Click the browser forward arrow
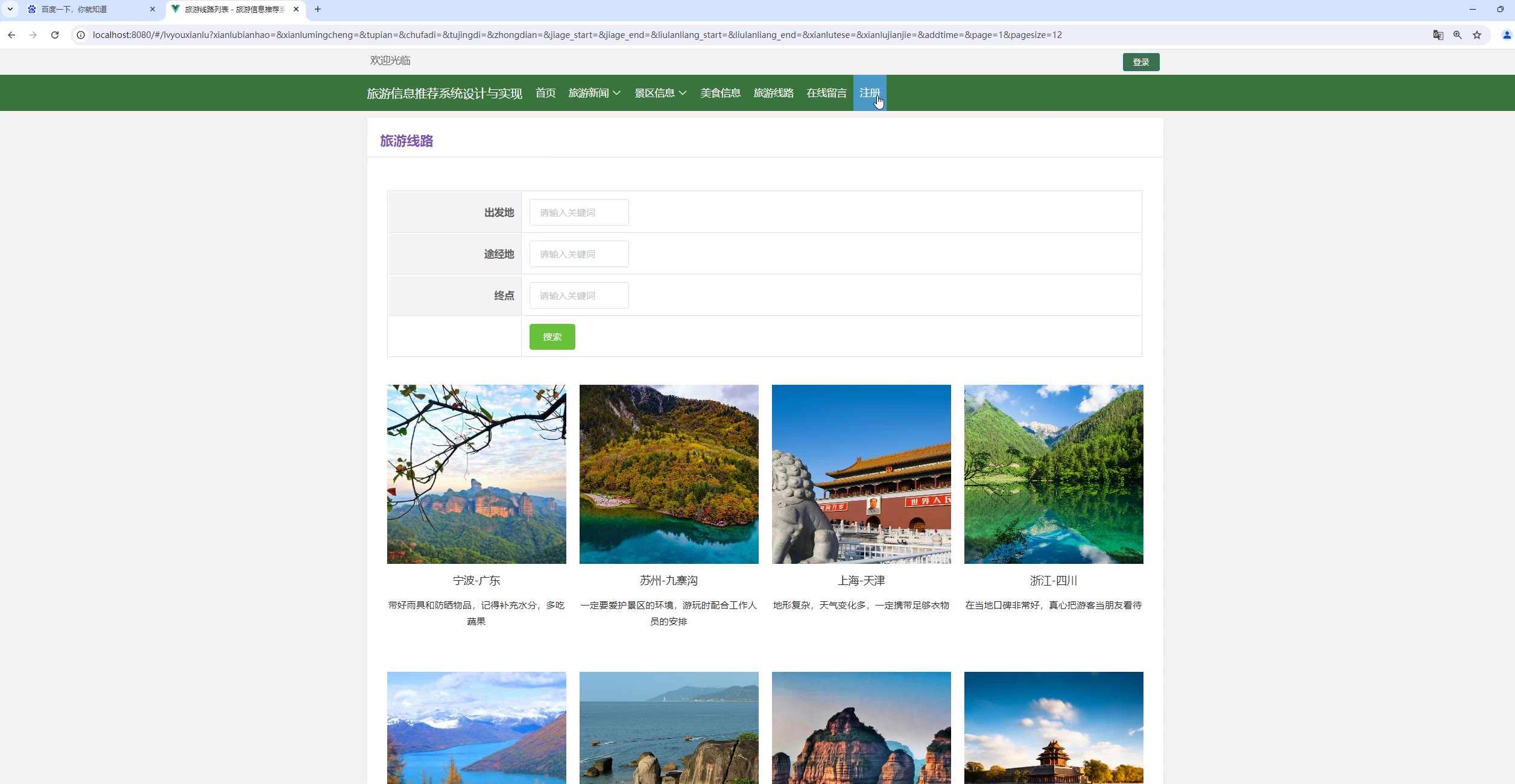This screenshot has height=784, width=1515. pos(33,35)
